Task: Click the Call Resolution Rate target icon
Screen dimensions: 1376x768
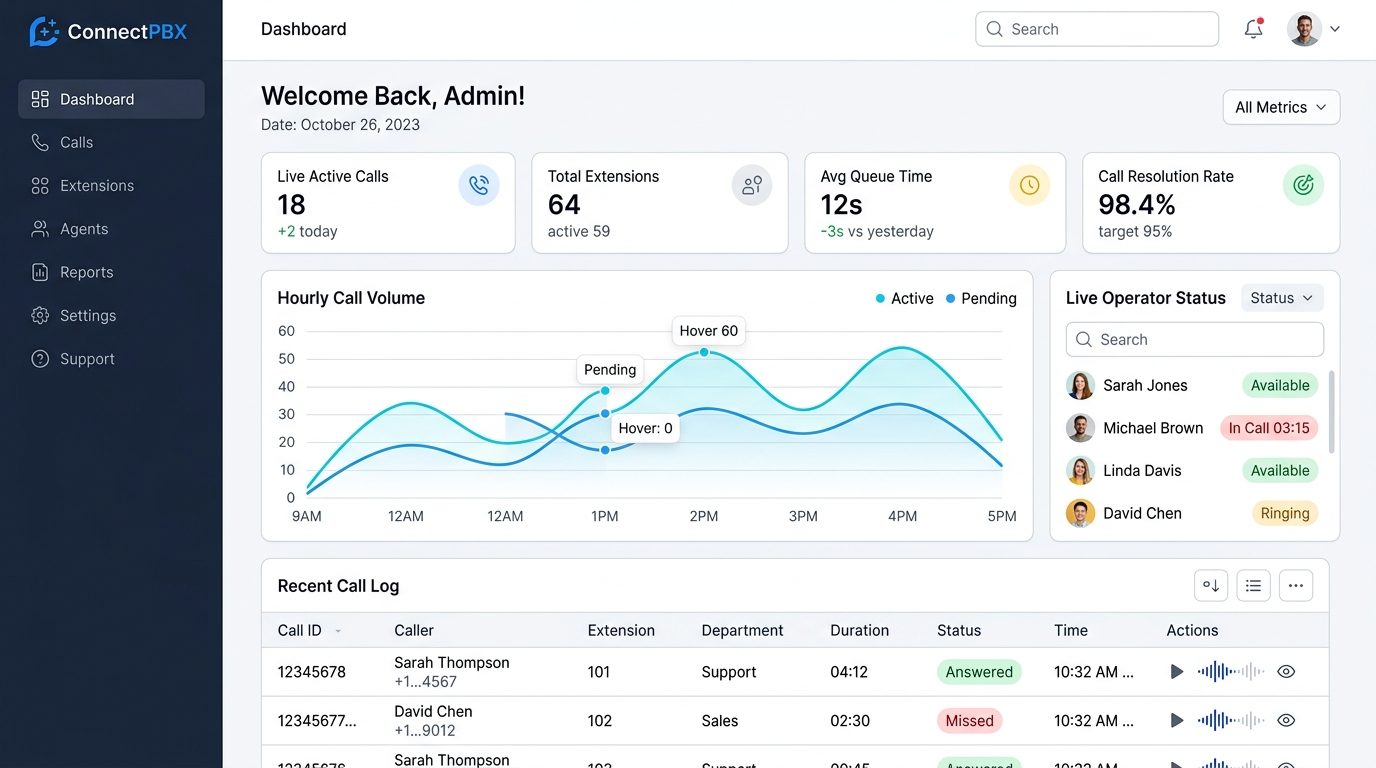Action: (x=1303, y=185)
